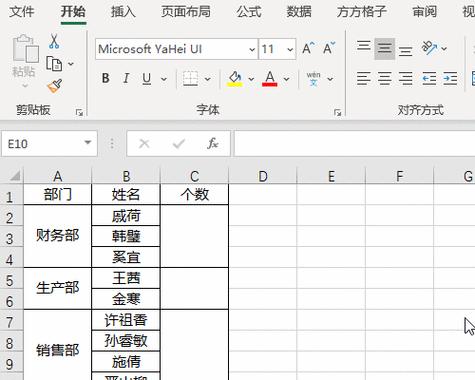Expand underline style dropdown
The image size is (475, 380).
(x=164, y=79)
